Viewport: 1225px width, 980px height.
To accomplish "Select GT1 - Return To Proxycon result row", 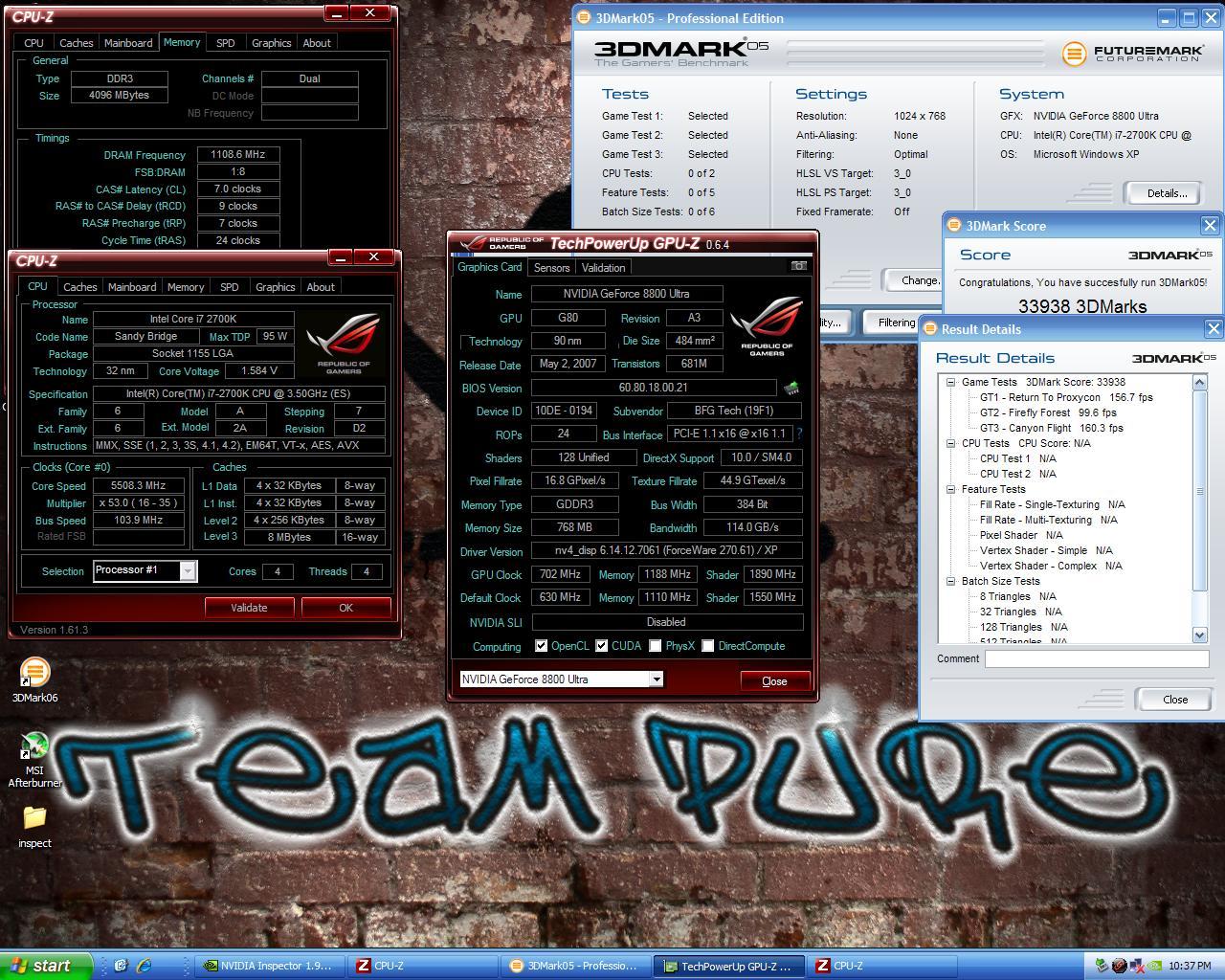I will pyautogui.click(x=1066, y=397).
